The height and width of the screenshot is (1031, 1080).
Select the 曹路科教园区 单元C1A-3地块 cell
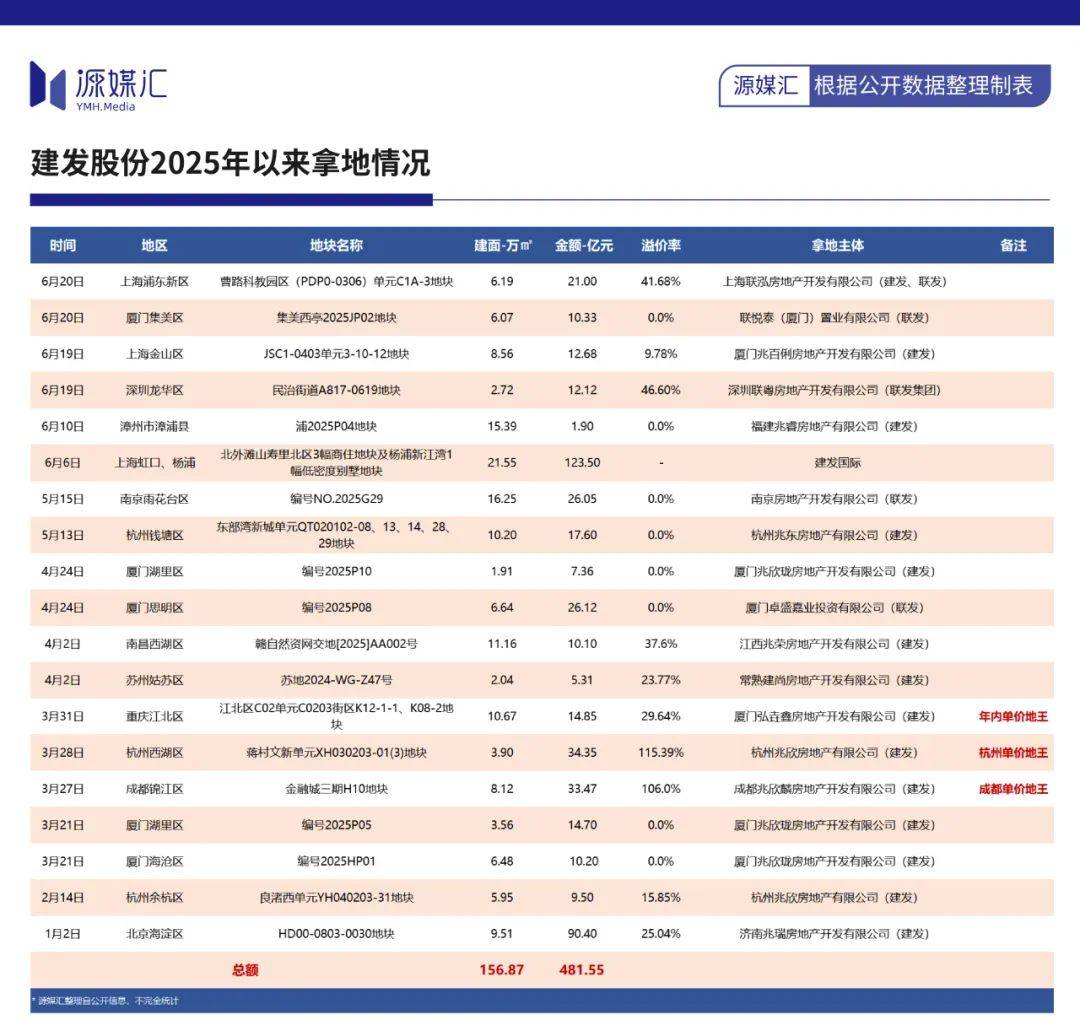336,282
